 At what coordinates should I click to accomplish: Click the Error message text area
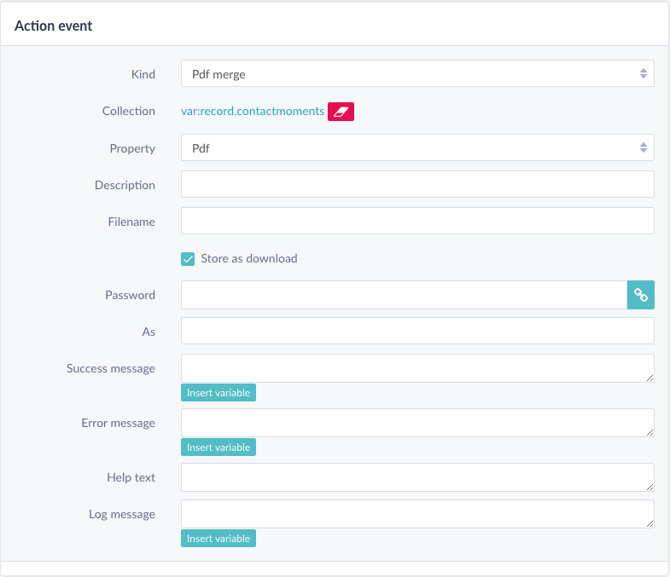(x=417, y=423)
